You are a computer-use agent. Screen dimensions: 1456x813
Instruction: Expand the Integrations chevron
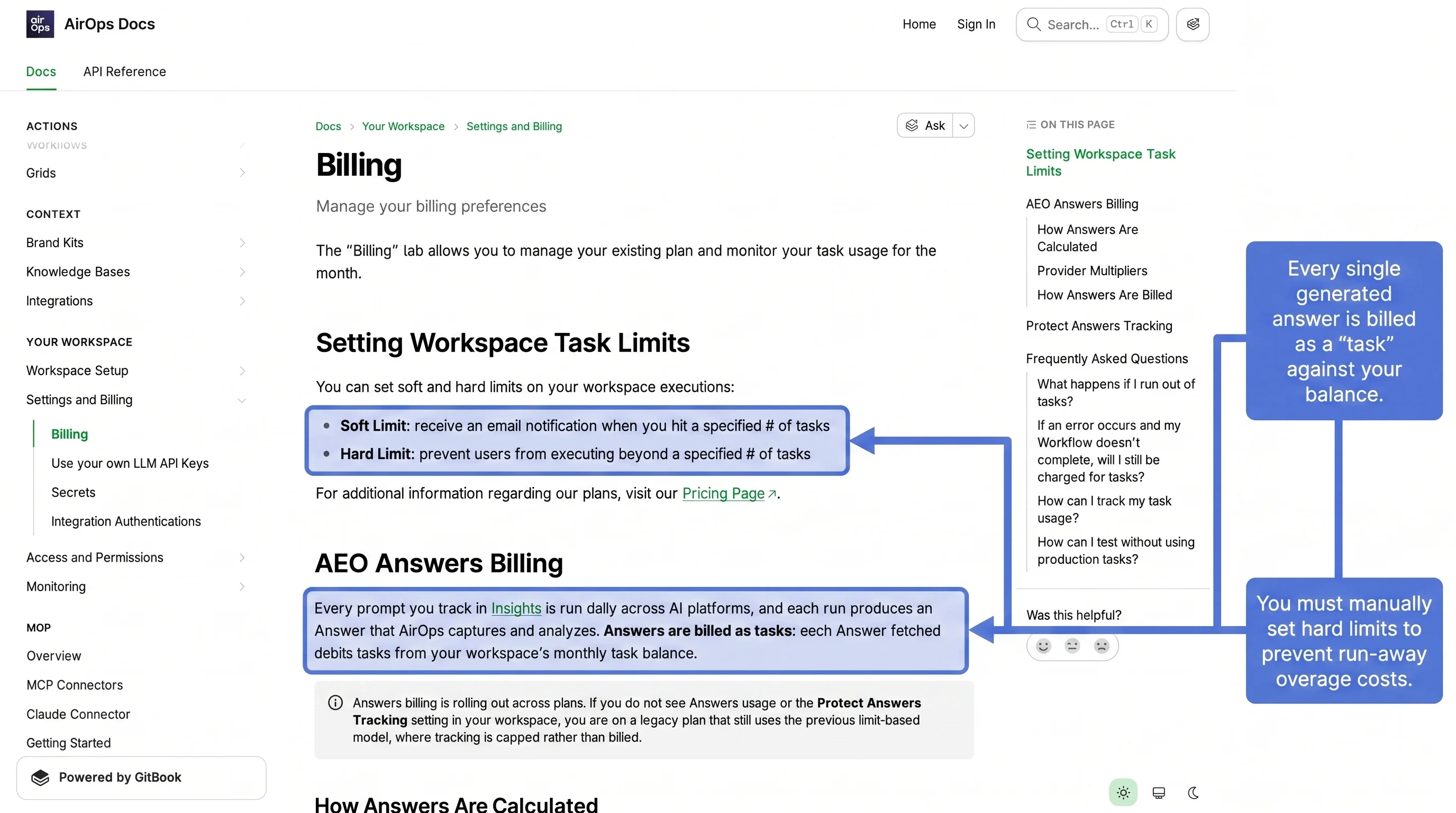click(242, 301)
